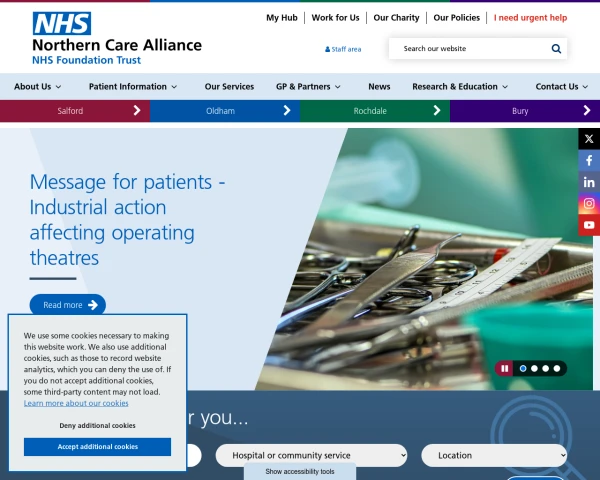Go to the Rochdale section
Image resolution: width=600 pixels, height=480 pixels.
(x=375, y=111)
